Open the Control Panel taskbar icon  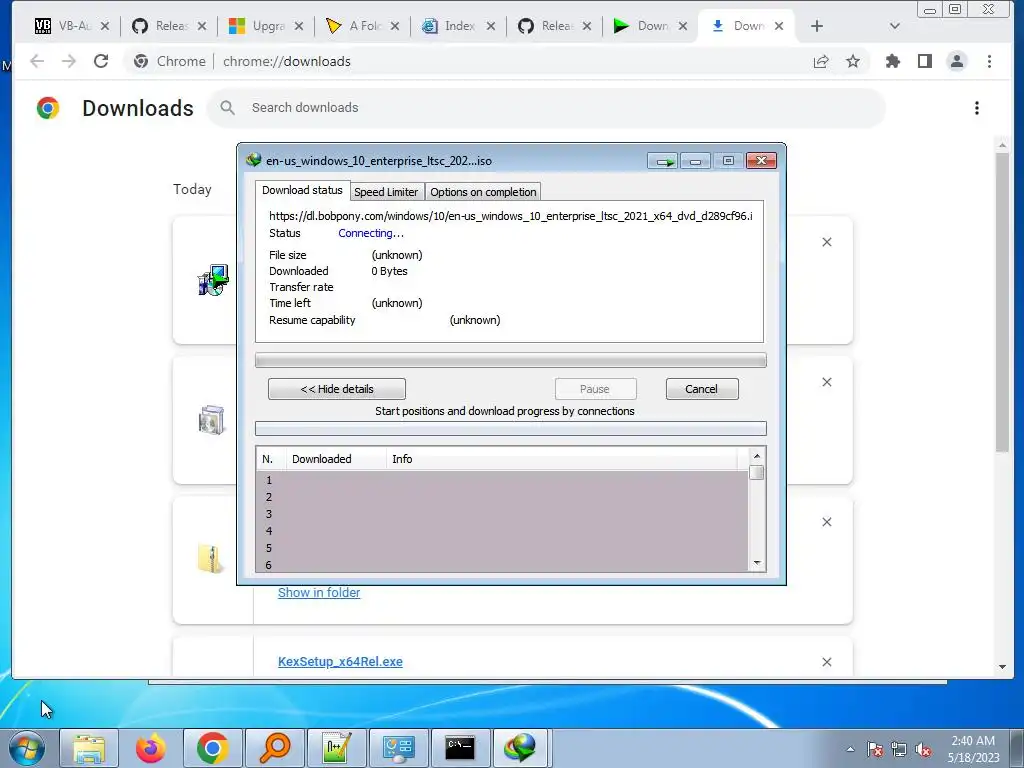[398, 748]
